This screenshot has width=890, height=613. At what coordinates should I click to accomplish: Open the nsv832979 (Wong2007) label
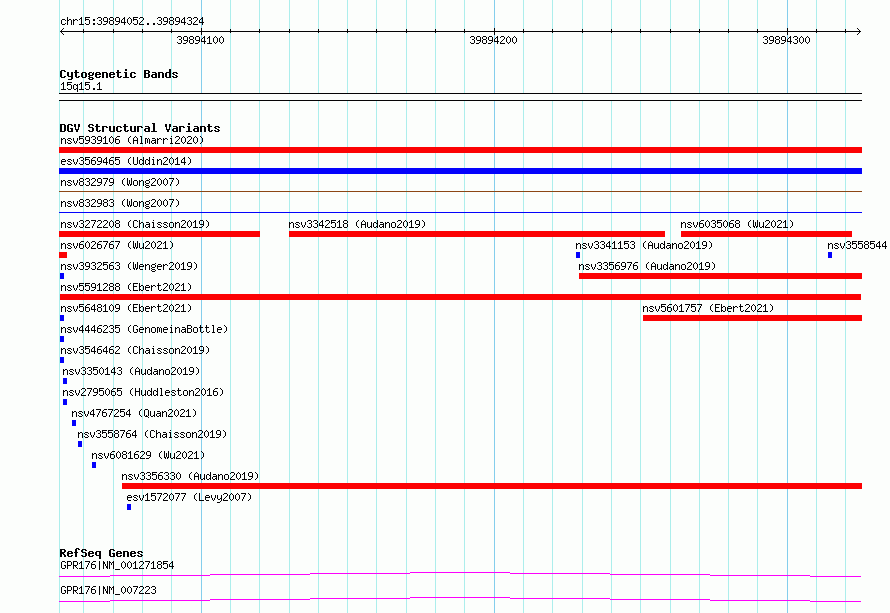[120, 182]
